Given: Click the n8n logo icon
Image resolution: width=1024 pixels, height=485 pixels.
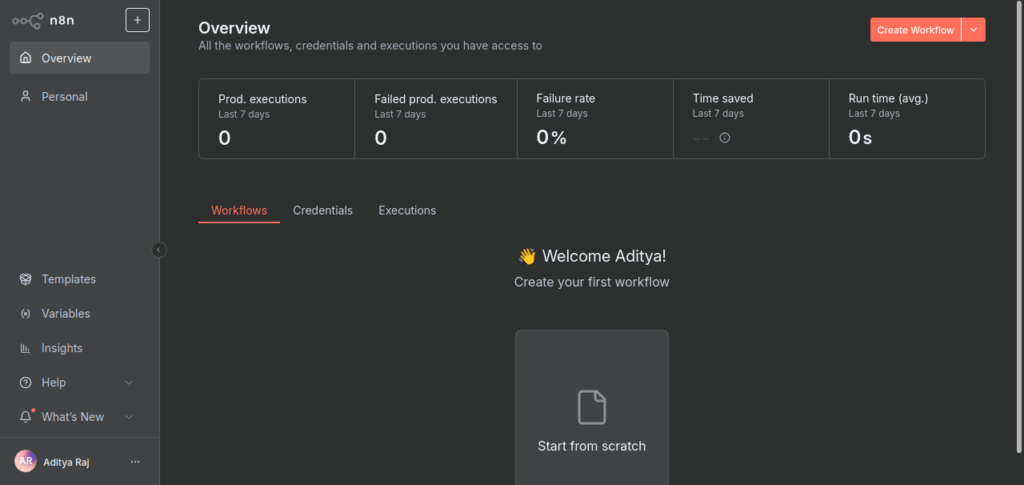Looking at the screenshot, I should 28,20.
